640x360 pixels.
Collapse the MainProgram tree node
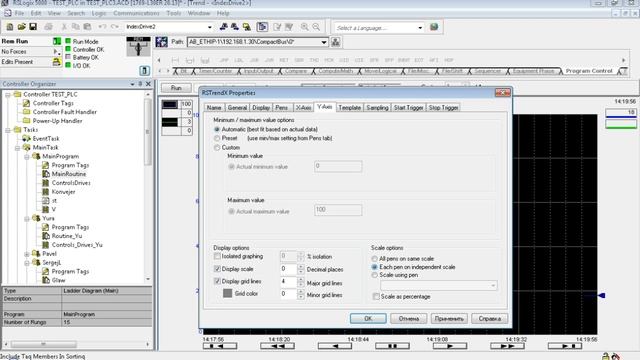coord(27,157)
